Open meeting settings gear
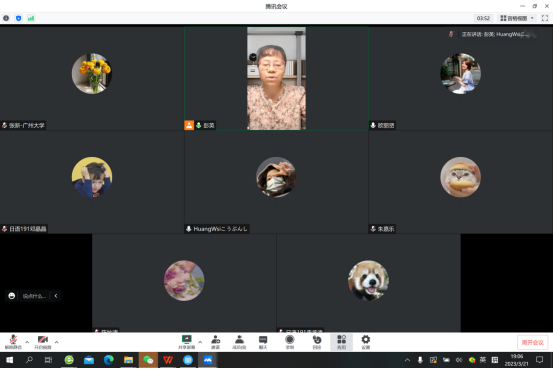This screenshot has height=369, width=553. pyautogui.click(x=366, y=341)
